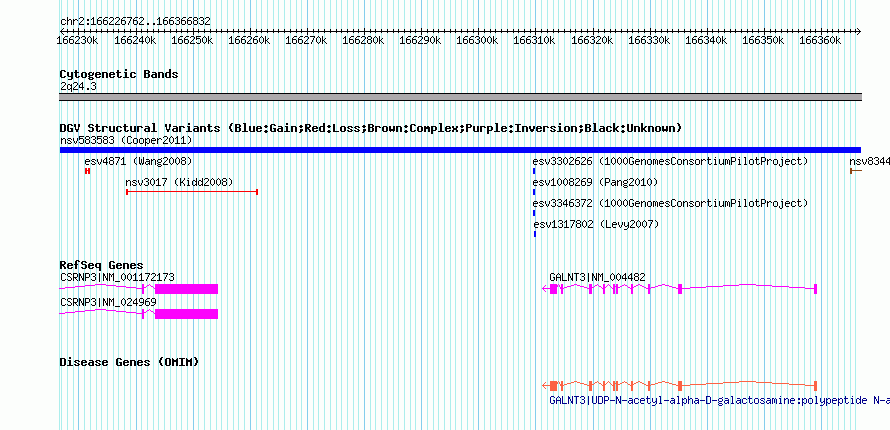Click the nsv583583 (Cooper2011) blue gain bar
Screen dimensions: 890x430
click(460, 150)
